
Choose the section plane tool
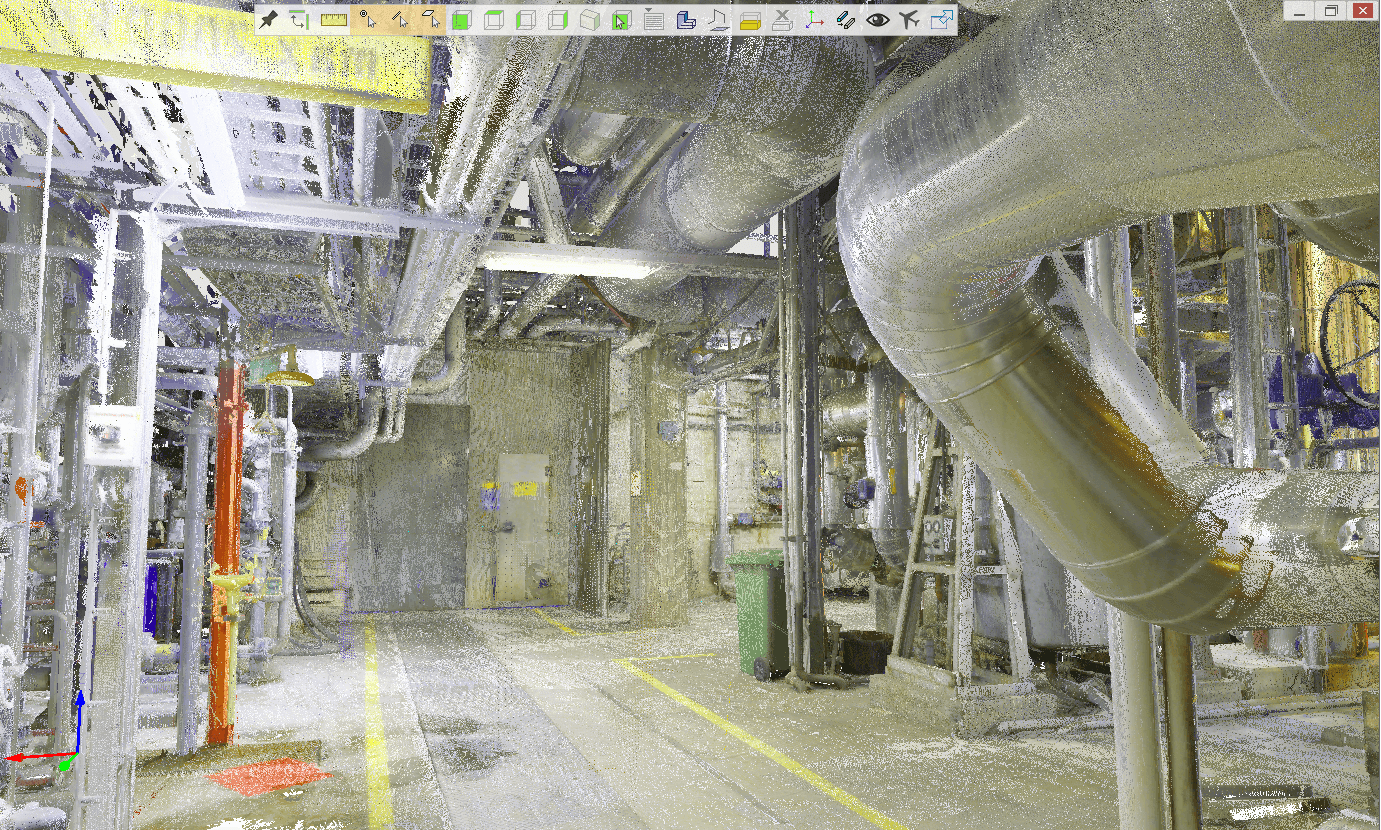tap(717, 16)
